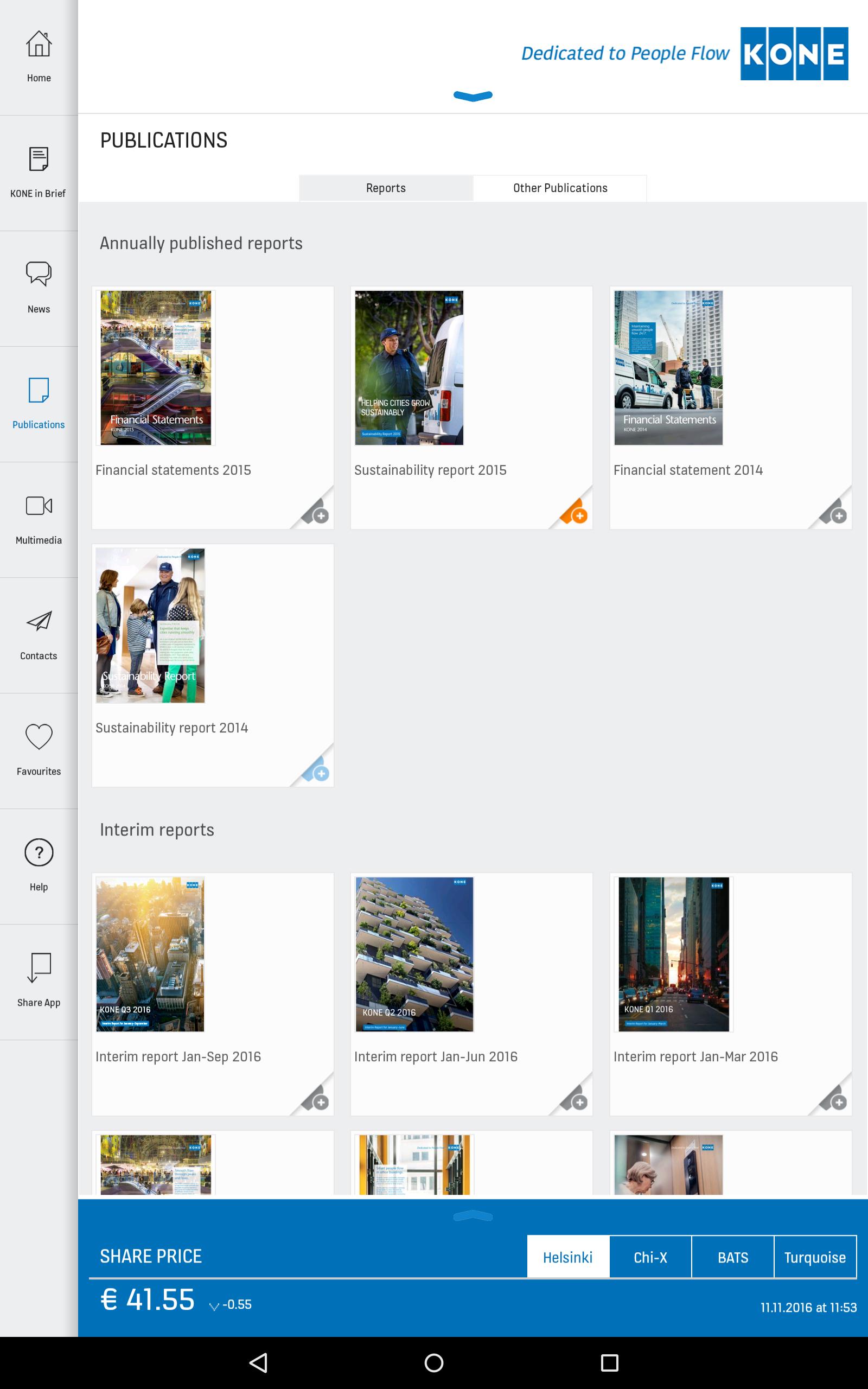Tap Android back navigation button

(x=259, y=1362)
